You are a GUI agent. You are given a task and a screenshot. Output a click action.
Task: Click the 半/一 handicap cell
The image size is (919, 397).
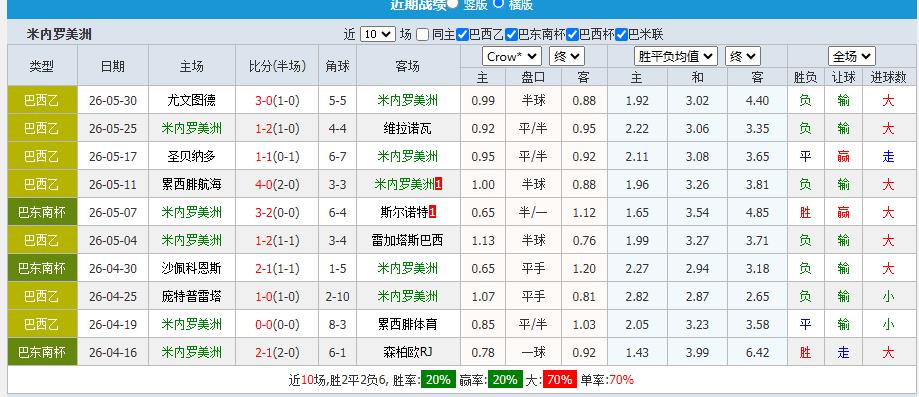533,212
